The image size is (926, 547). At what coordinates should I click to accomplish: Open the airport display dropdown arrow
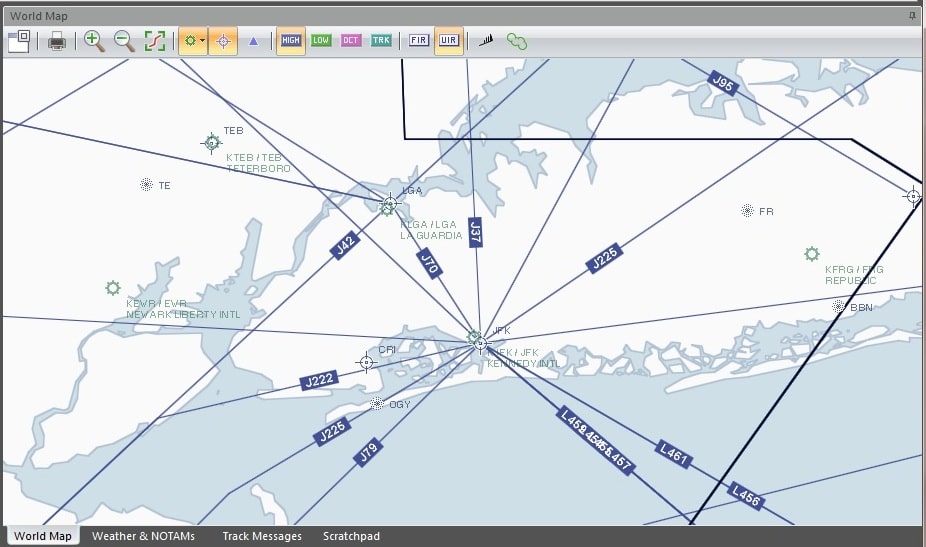point(203,41)
